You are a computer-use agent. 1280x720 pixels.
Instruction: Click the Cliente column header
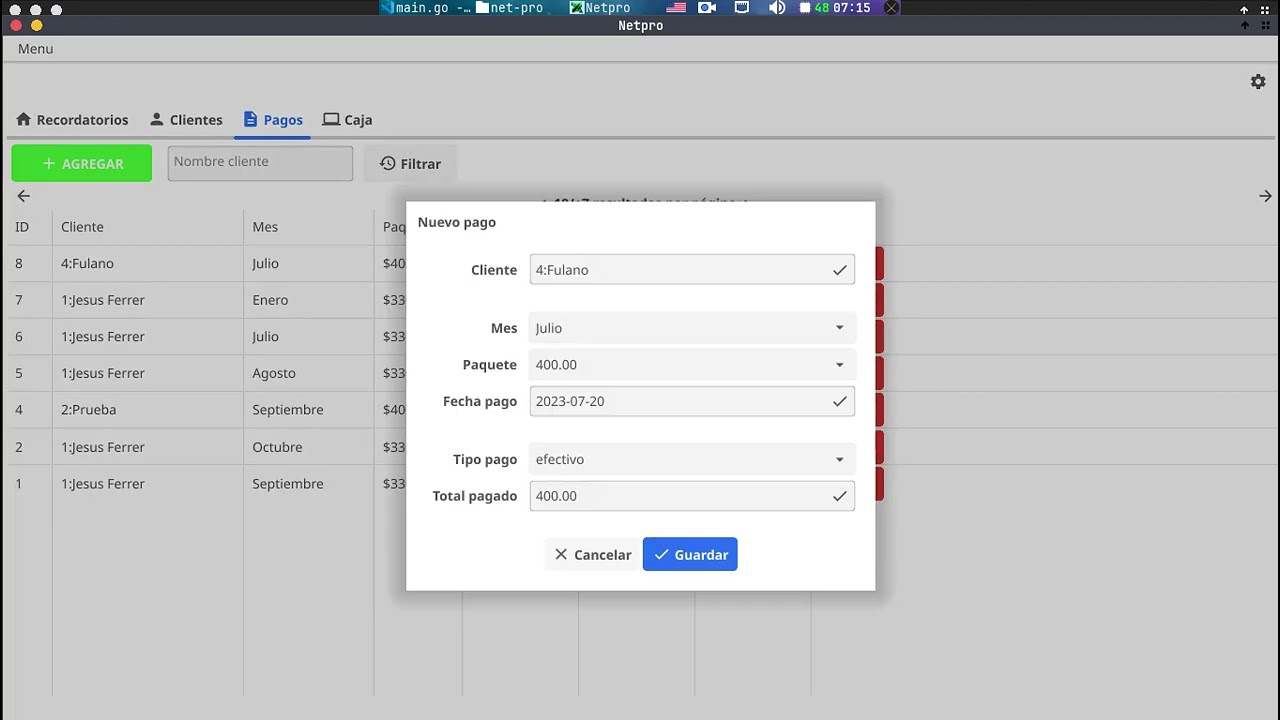click(82, 227)
